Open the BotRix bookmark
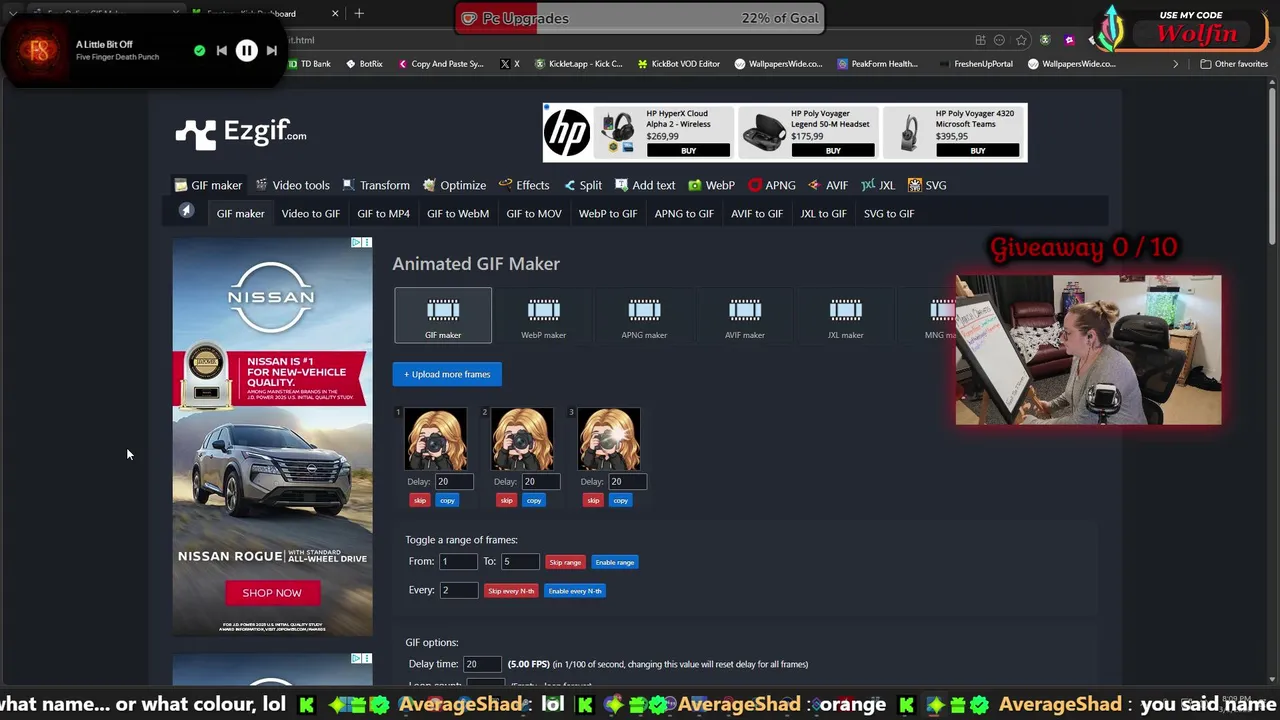The height and width of the screenshot is (720, 1280). [x=364, y=64]
